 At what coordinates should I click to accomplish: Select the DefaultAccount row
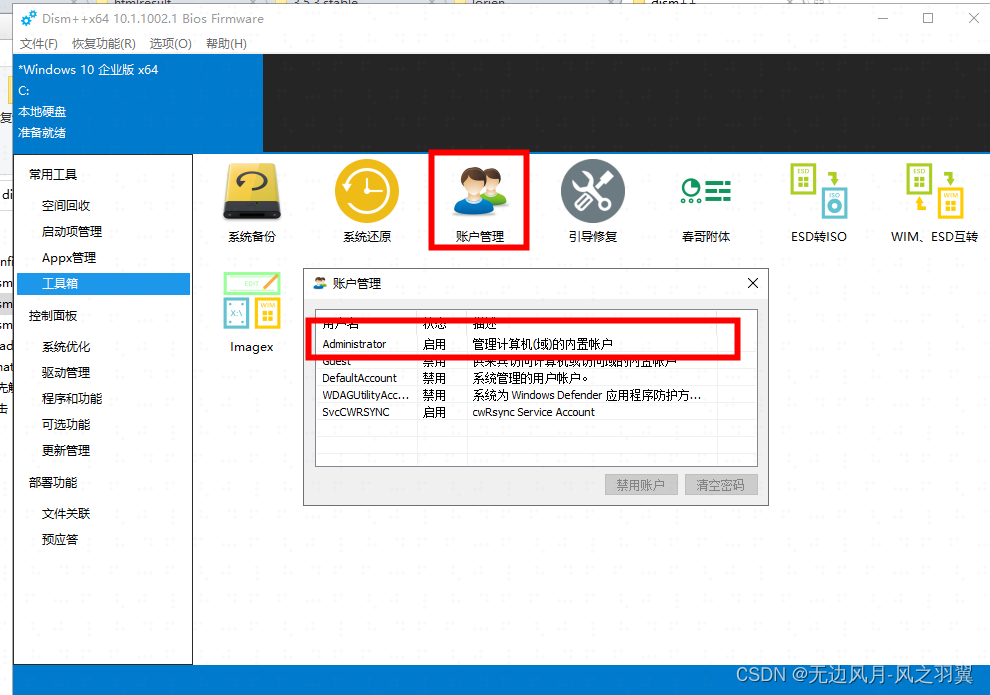point(536,378)
